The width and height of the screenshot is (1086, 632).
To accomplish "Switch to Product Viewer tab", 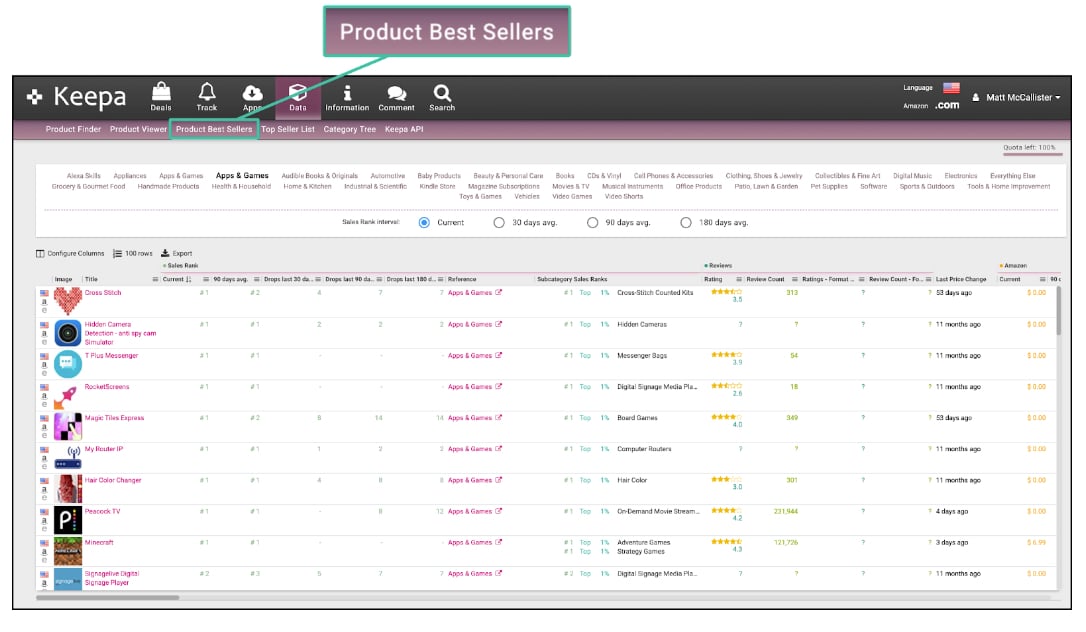I will pos(138,129).
